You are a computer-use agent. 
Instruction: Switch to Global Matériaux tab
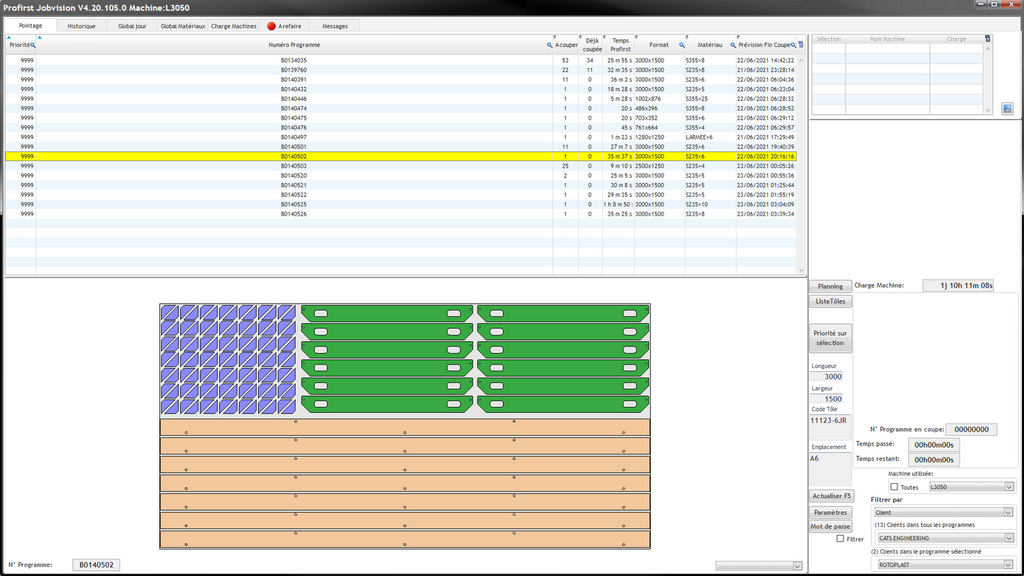coord(183,26)
